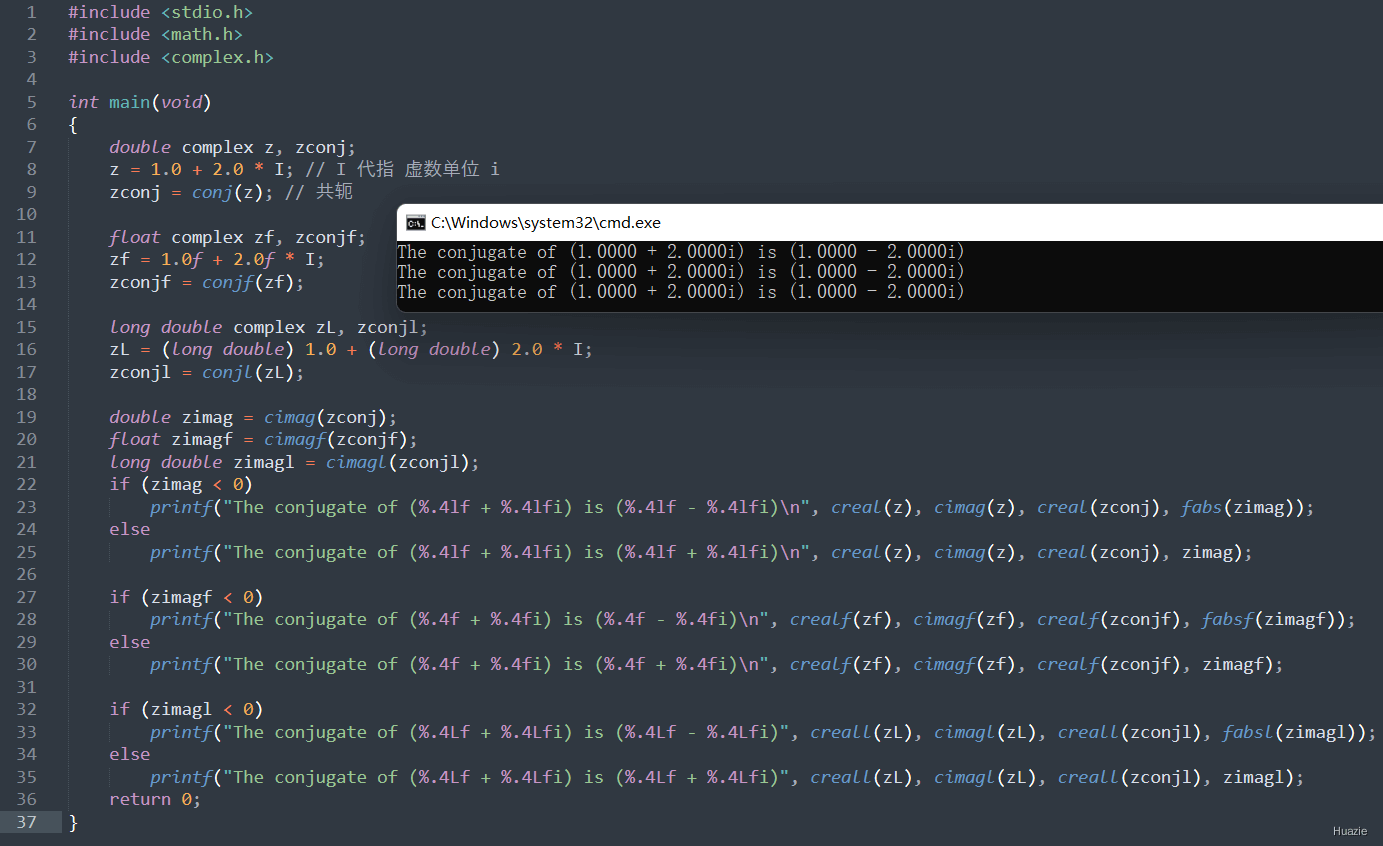
Task: Click gutter line number 14
Action: tap(26, 305)
